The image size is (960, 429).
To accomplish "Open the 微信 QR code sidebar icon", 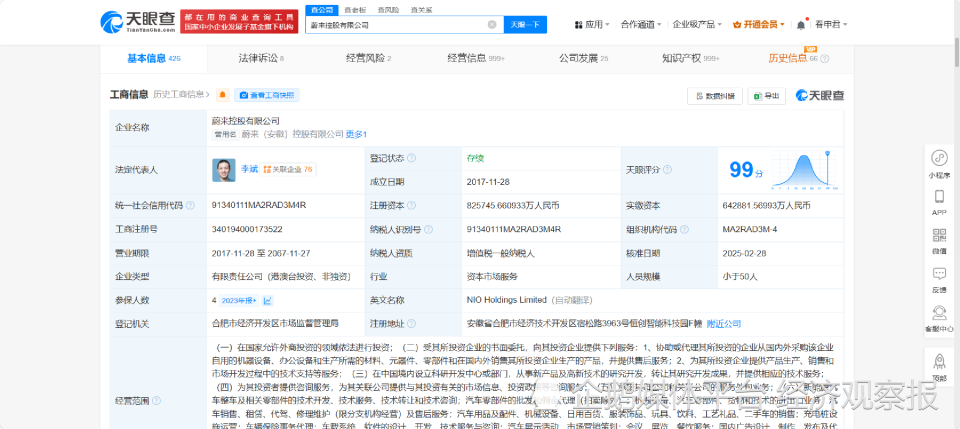I will pos(939,242).
